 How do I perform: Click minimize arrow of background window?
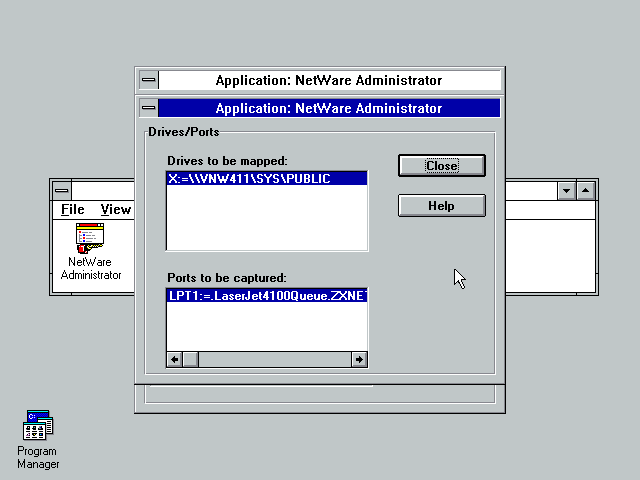(x=567, y=191)
